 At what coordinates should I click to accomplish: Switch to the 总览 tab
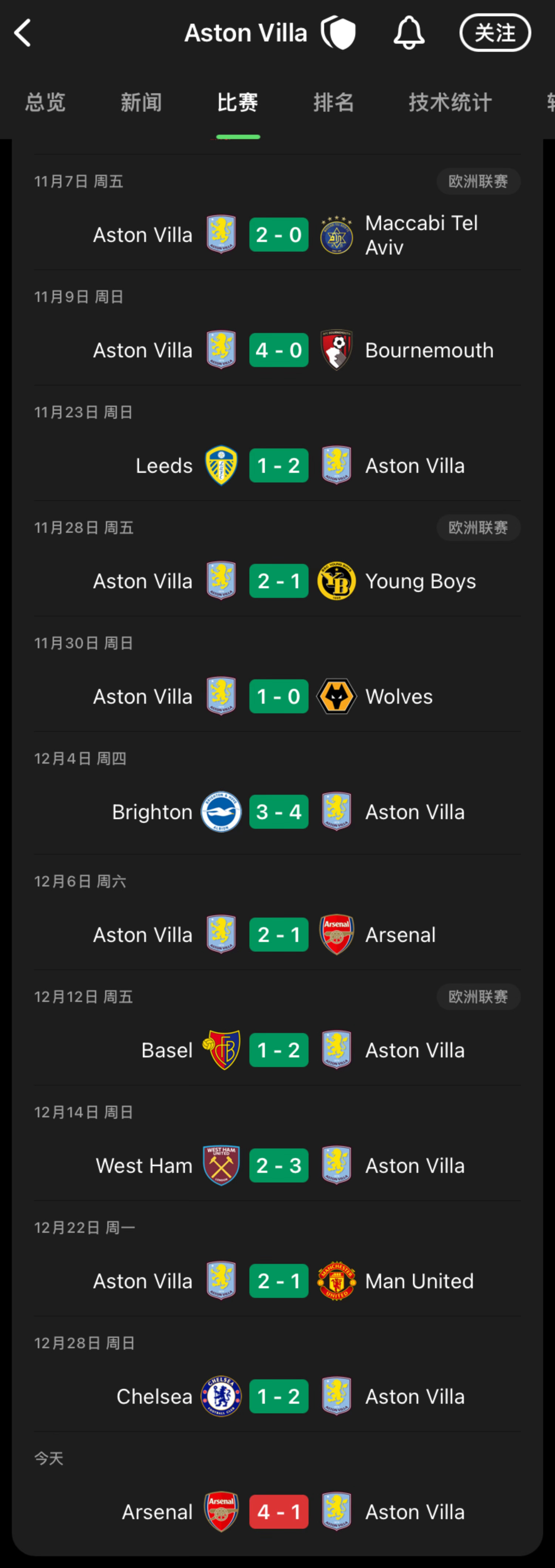(46, 102)
